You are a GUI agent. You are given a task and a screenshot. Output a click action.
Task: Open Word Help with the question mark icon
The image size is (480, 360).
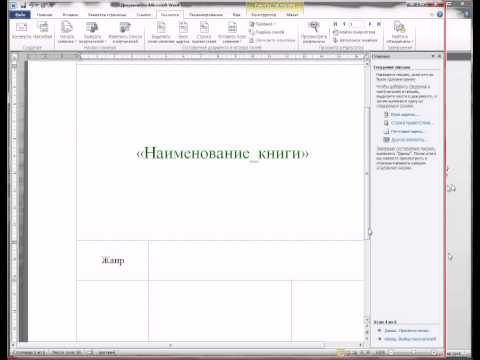click(x=440, y=14)
